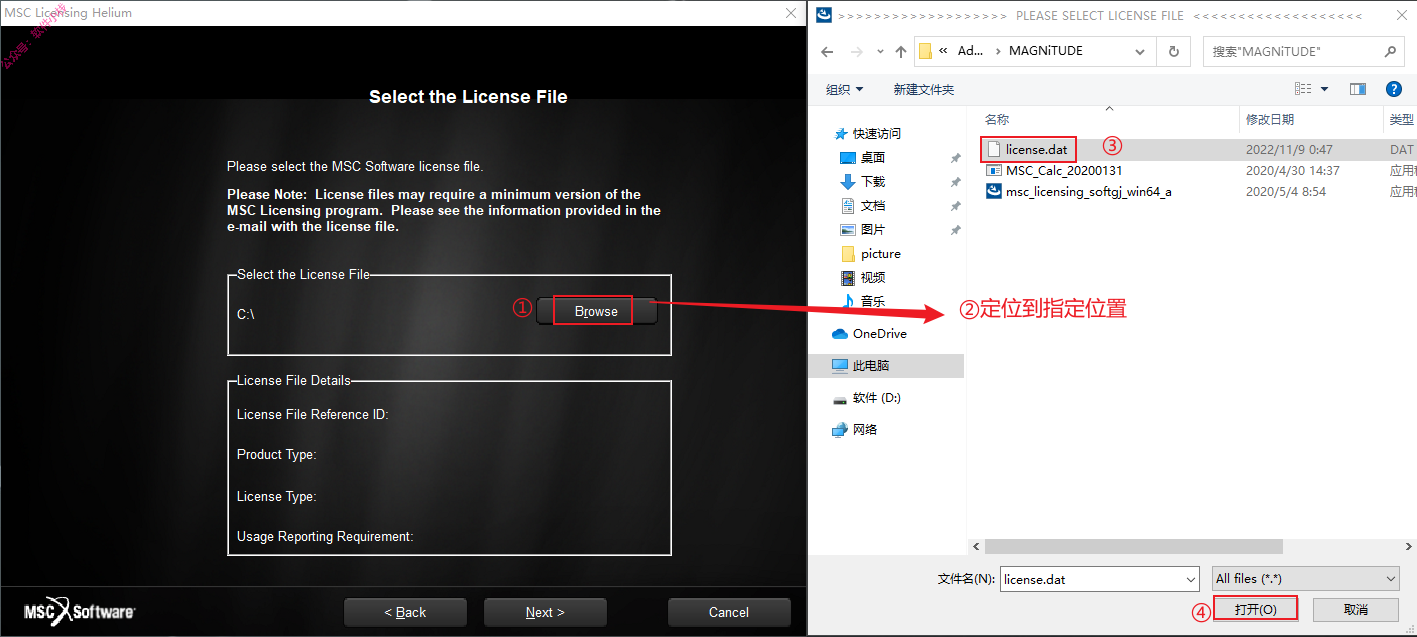Open the help question mark icon
This screenshot has width=1417, height=637.
tap(1394, 89)
